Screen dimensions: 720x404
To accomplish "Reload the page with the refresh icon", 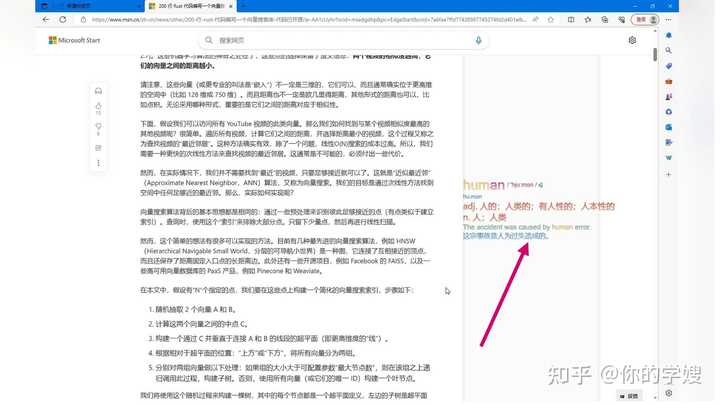I will tap(62, 19).
